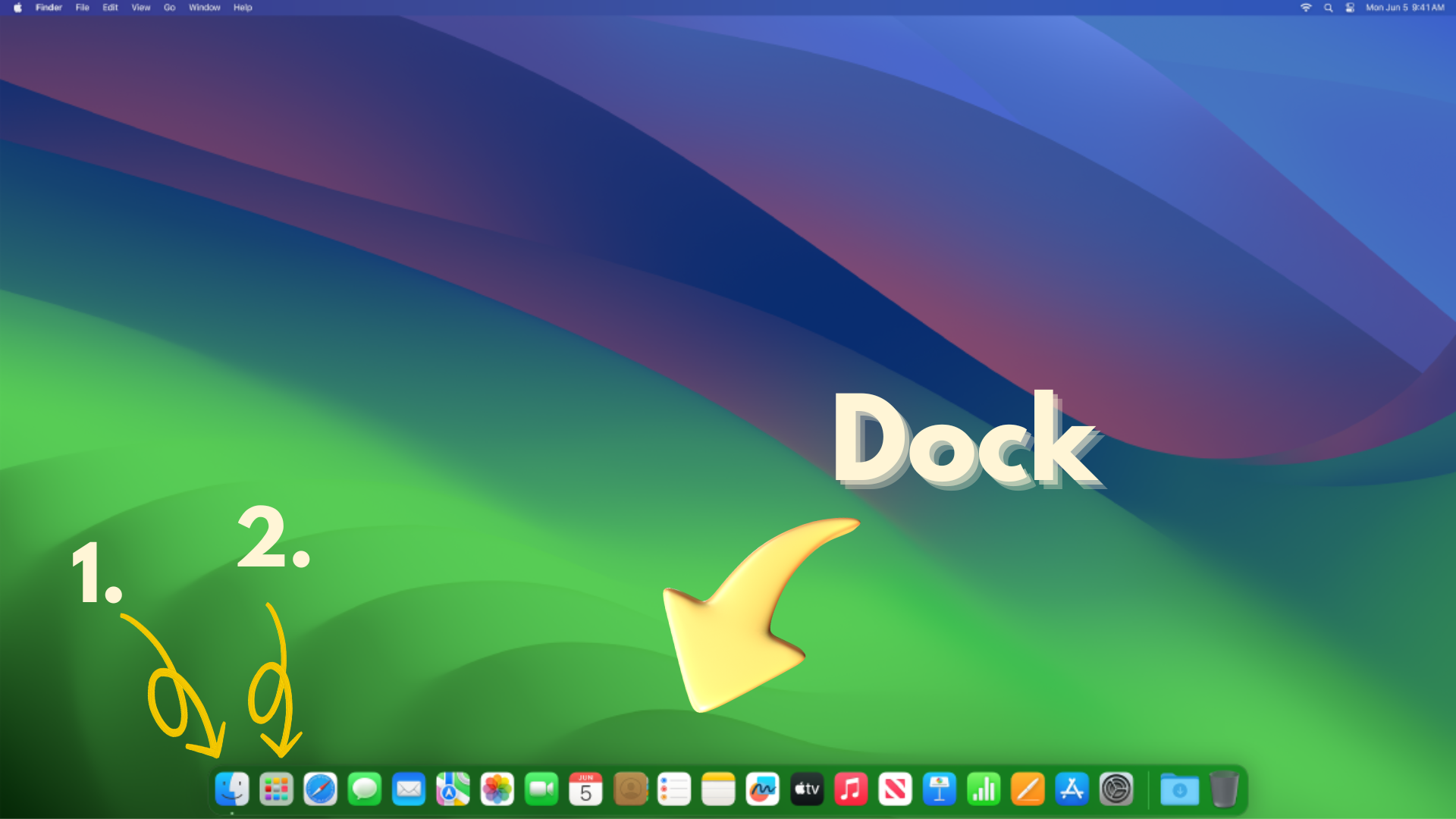Open the Apple menu
Image resolution: width=1456 pixels, height=819 pixels.
pos(17,8)
